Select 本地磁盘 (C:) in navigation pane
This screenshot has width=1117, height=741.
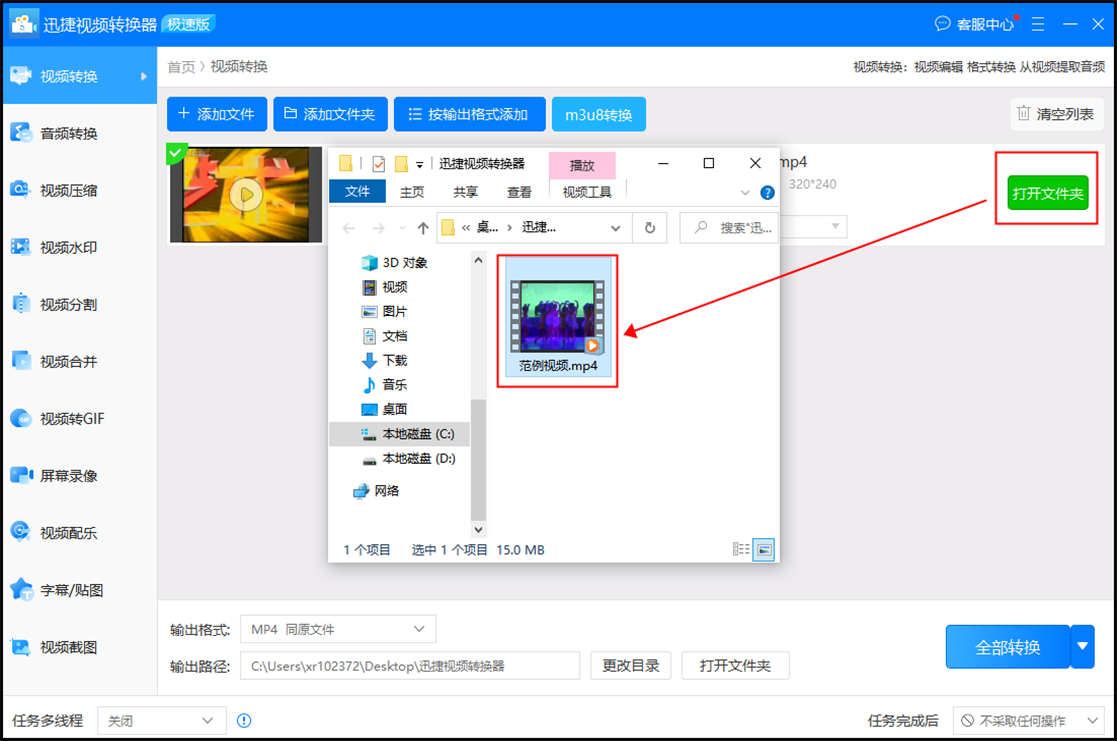coord(400,434)
